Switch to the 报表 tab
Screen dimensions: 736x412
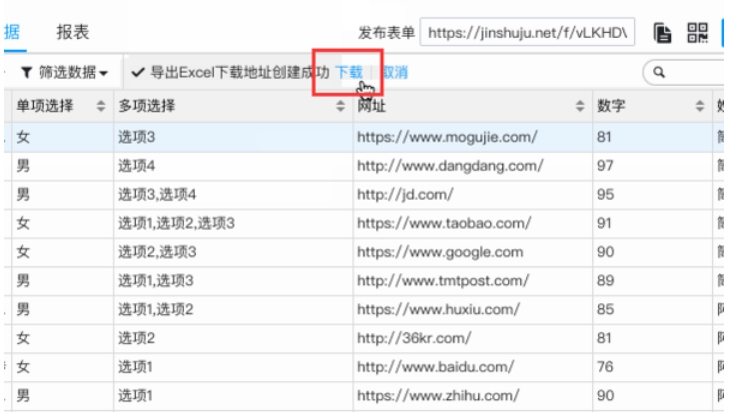click(72, 32)
